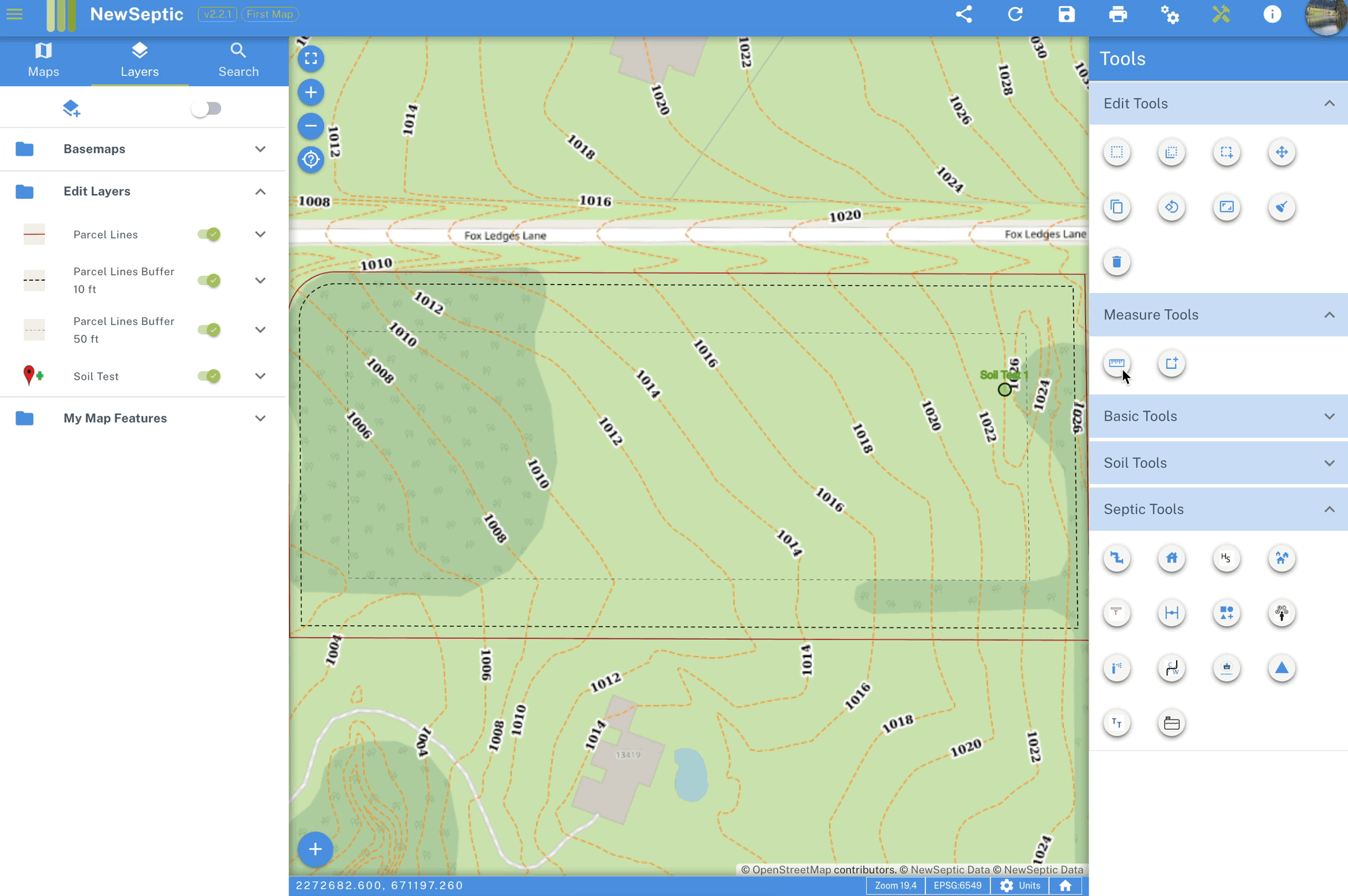The image size is (1348, 896).
Task: Select the rectangular dotted selection tool
Action: click(x=1116, y=152)
